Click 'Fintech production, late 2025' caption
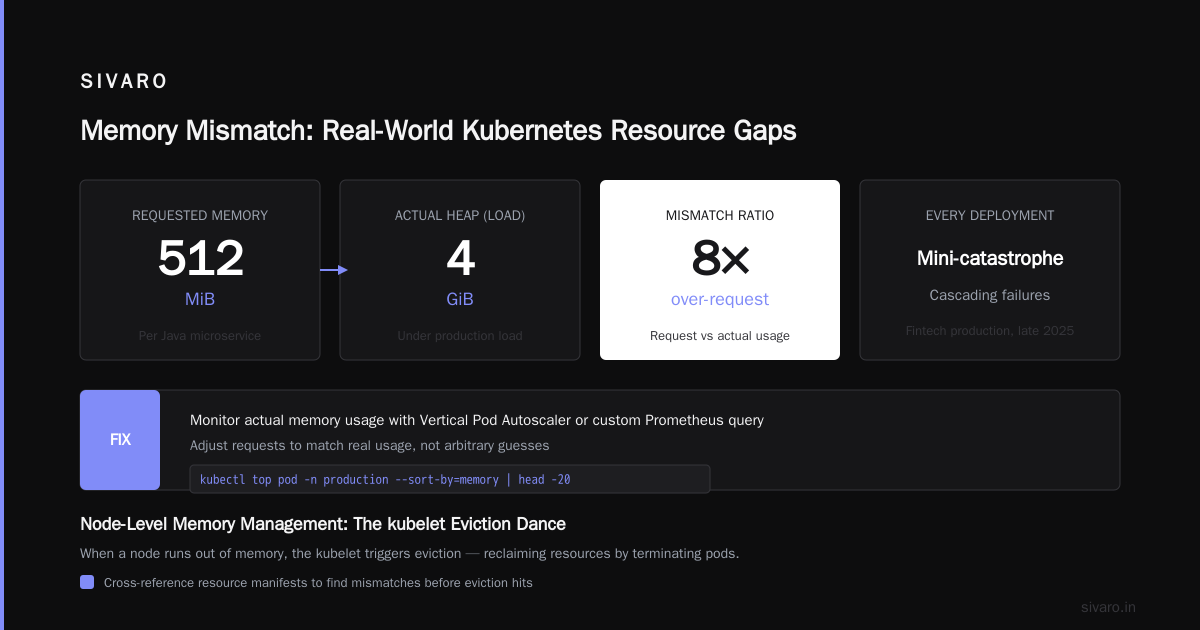This screenshot has height=630, width=1200. click(990, 330)
